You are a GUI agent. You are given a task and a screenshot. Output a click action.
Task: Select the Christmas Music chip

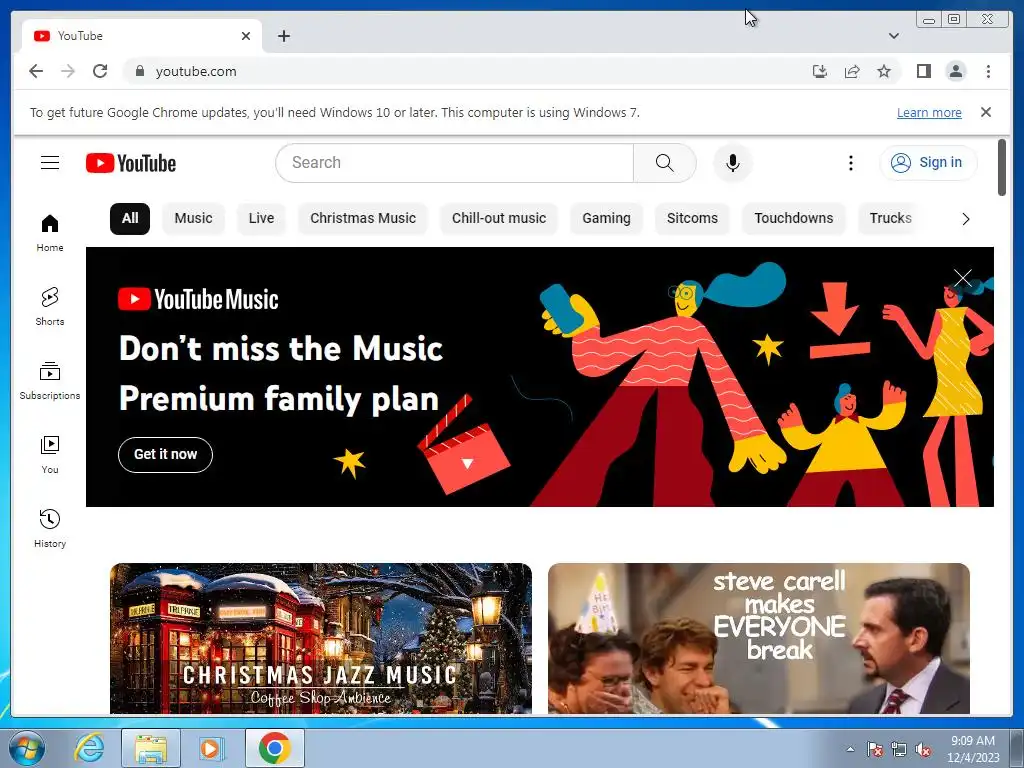(x=362, y=218)
